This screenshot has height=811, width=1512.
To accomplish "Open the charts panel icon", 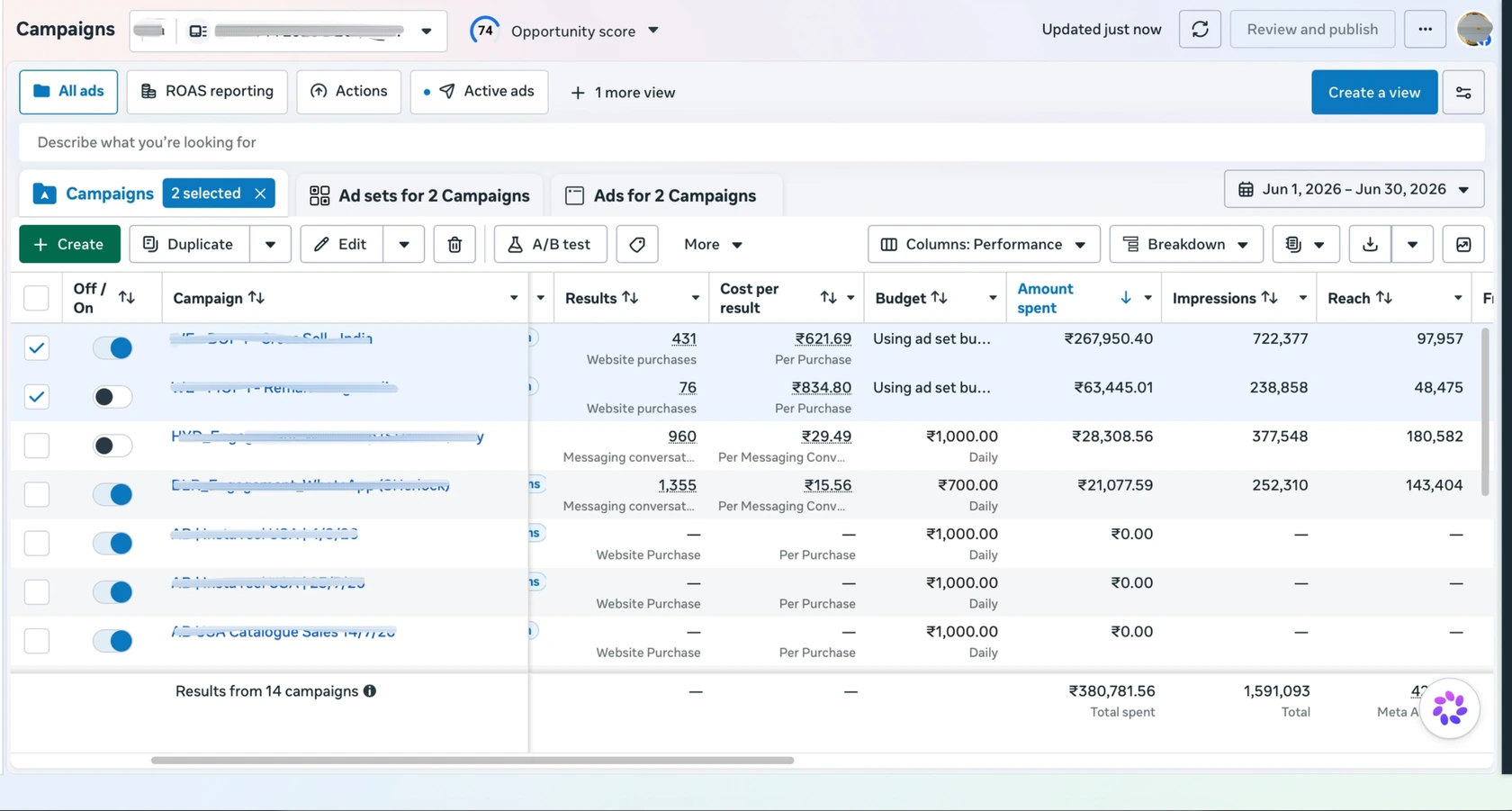I will [x=1463, y=245].
